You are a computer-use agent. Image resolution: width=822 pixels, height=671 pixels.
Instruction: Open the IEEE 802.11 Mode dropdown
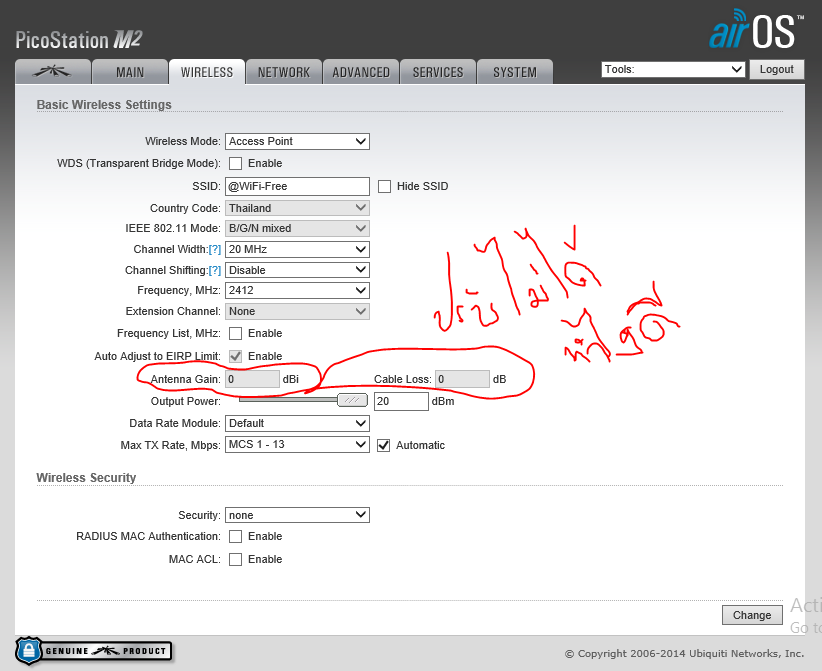coord(297,228)
